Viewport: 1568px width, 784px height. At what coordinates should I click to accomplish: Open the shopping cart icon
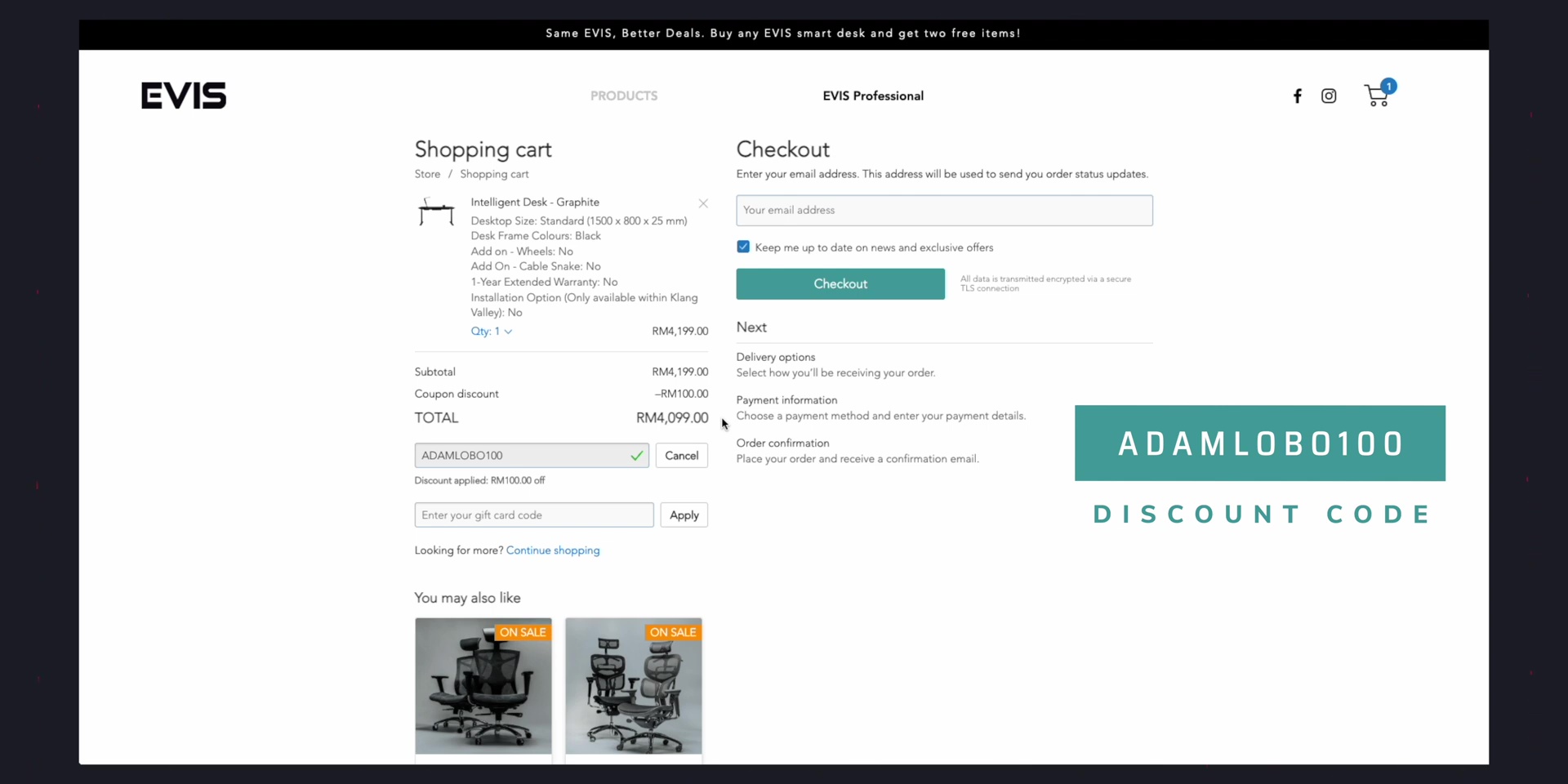[x=1379, y=94]
